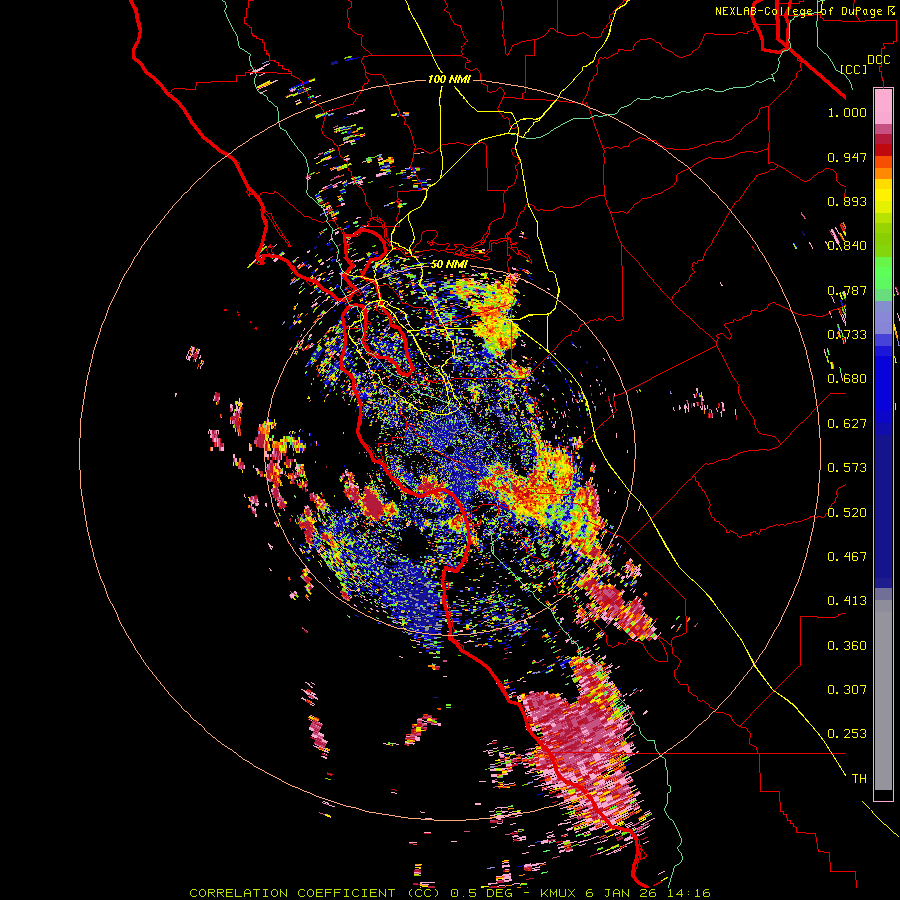Select the 0.360 scale value
Viewport: 900px width, 900px height.
click(x=847, y=646)
